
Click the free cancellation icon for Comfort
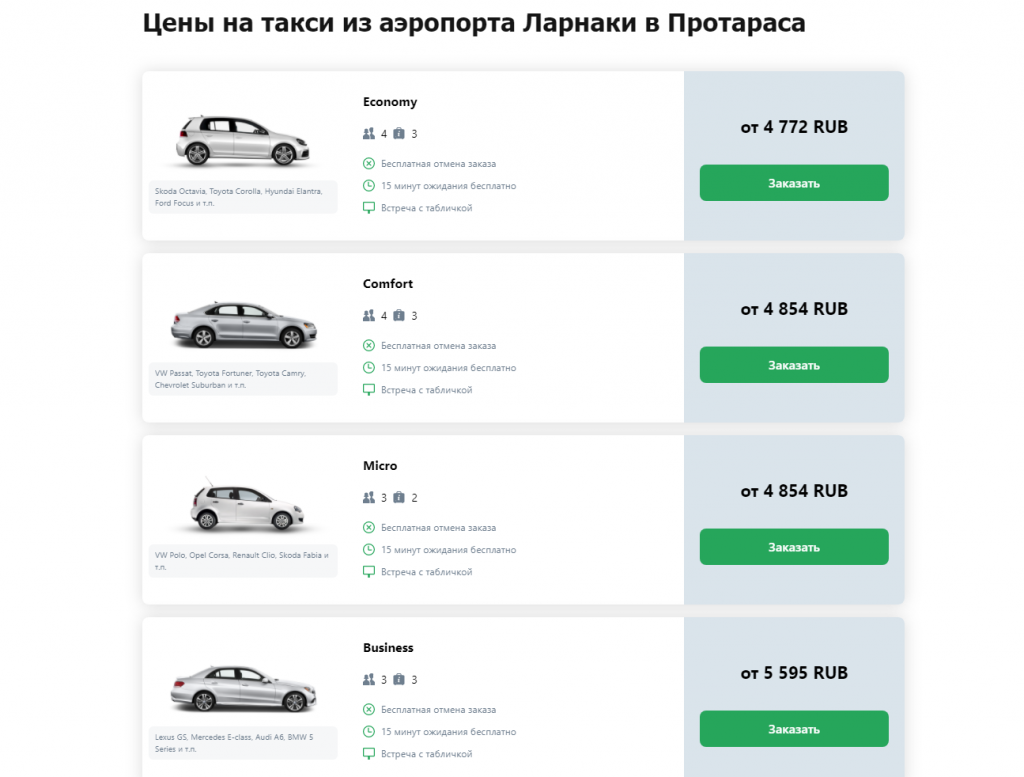369,345
